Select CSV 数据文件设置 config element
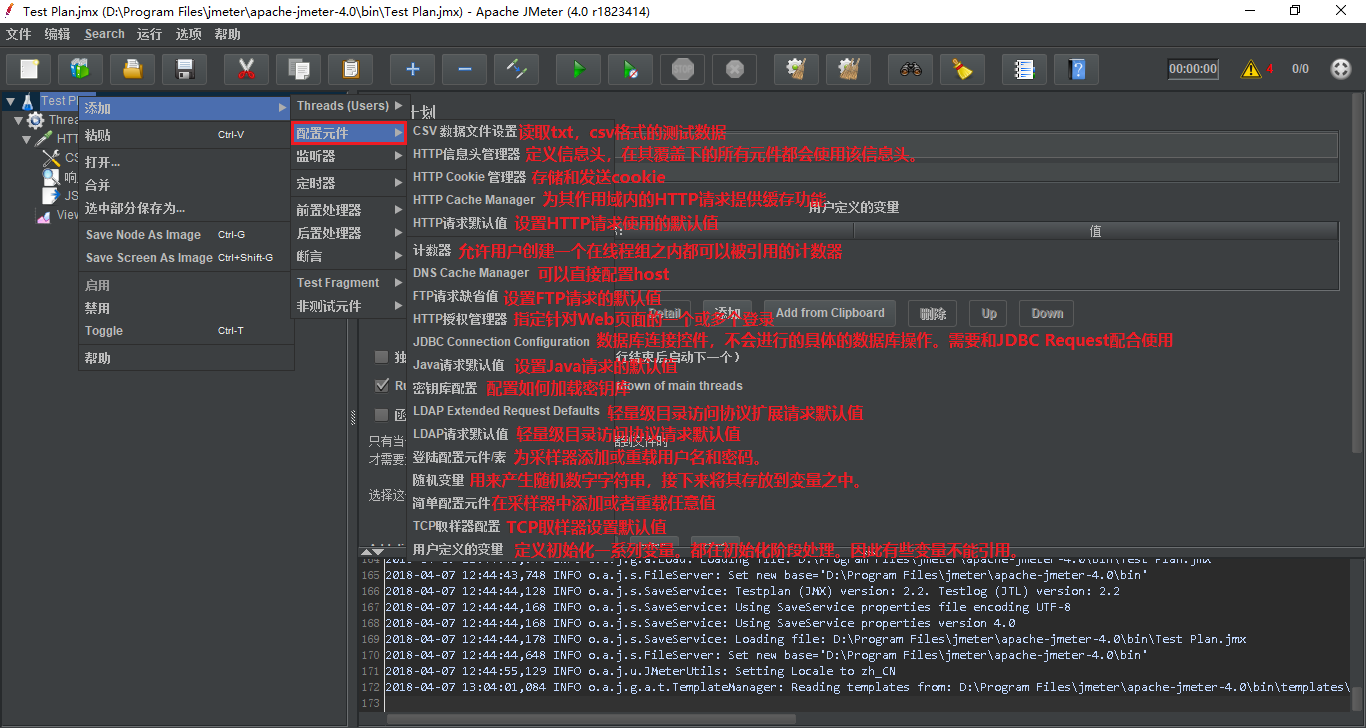The width and height of the screenshot is (1366, 728). (465, 132)
